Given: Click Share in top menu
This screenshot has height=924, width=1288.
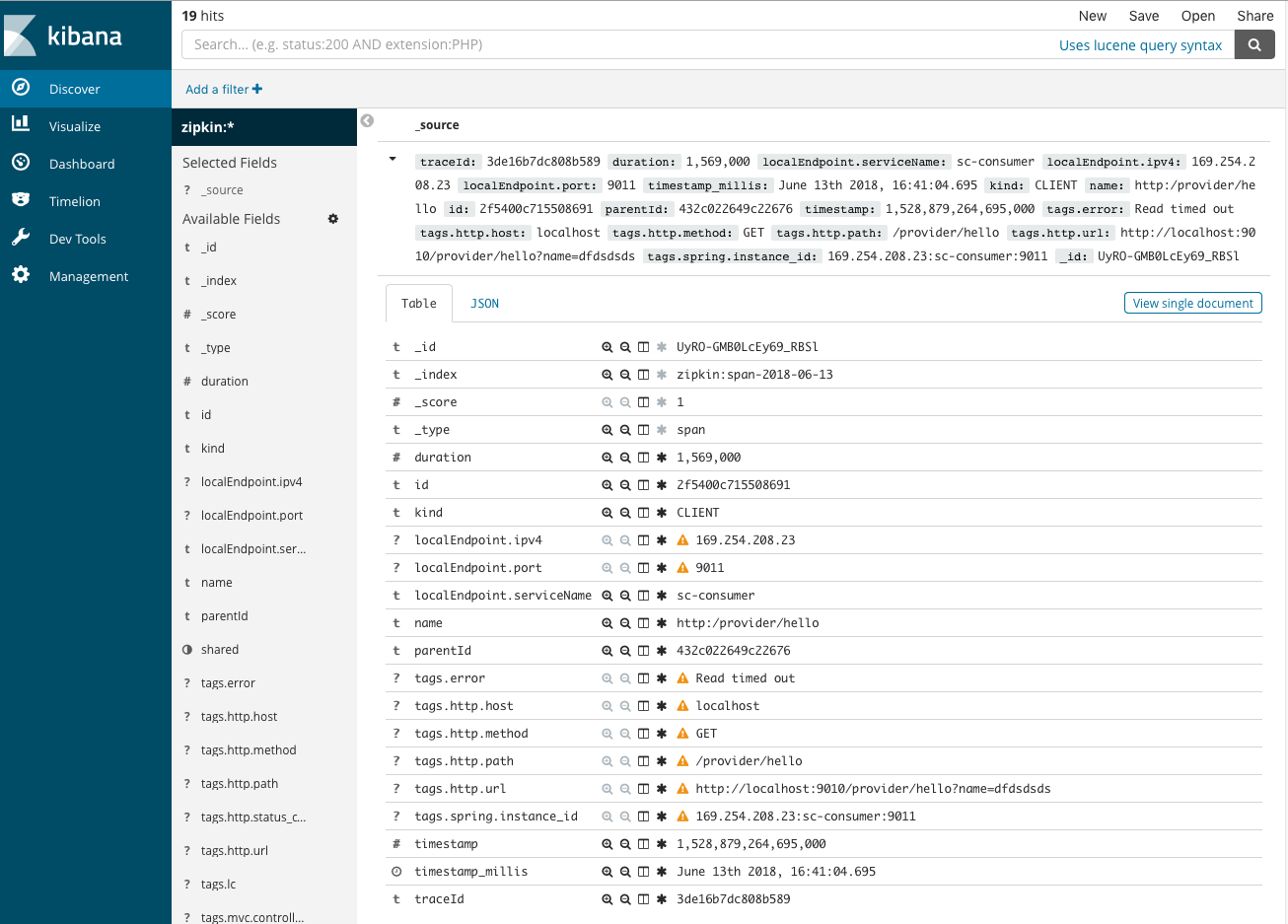Looking at the screenshot, I should pos(1255,16).
